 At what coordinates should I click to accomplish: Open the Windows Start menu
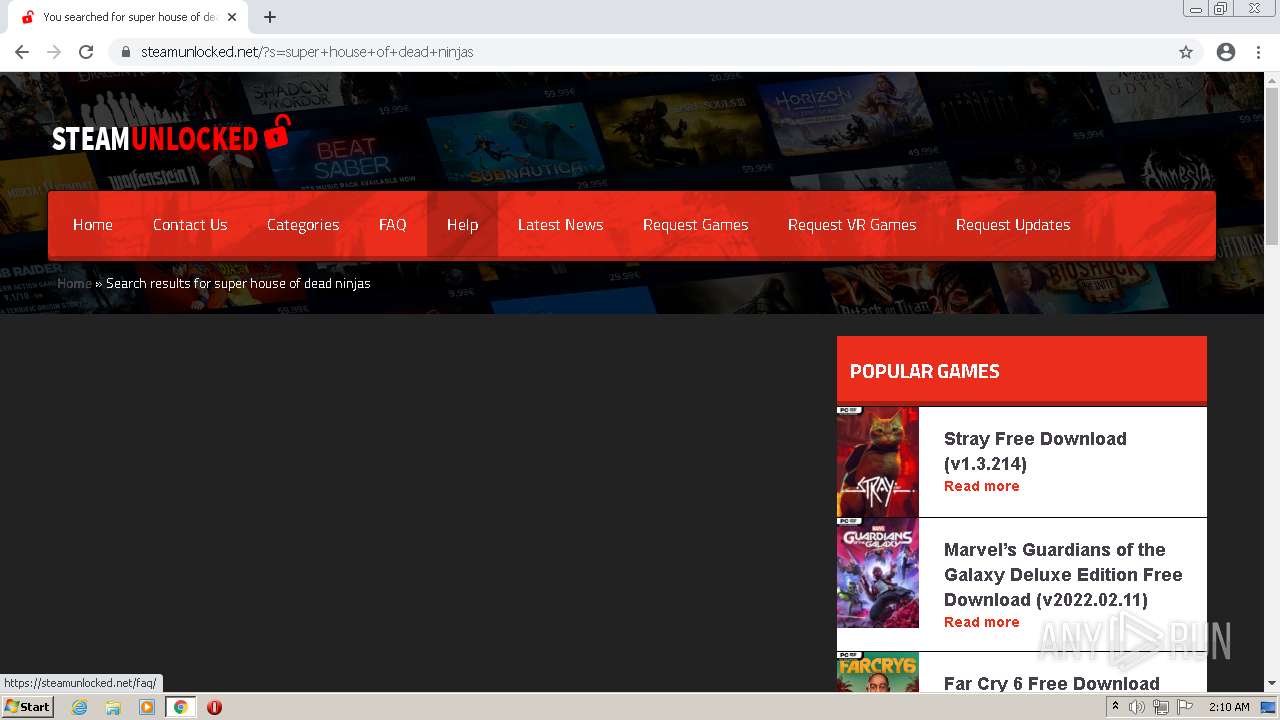[27, 707]
